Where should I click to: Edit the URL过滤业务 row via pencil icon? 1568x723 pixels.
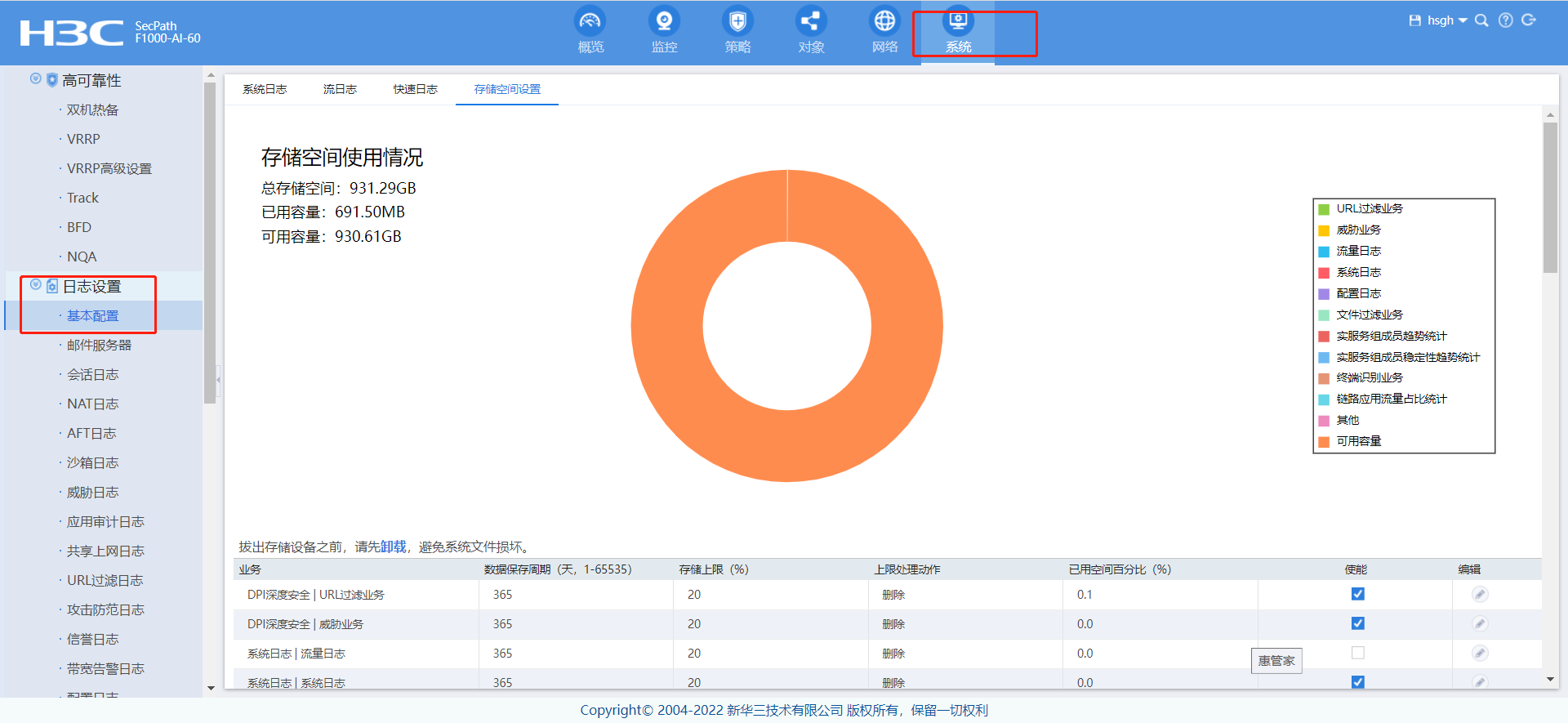(1480, 594)
